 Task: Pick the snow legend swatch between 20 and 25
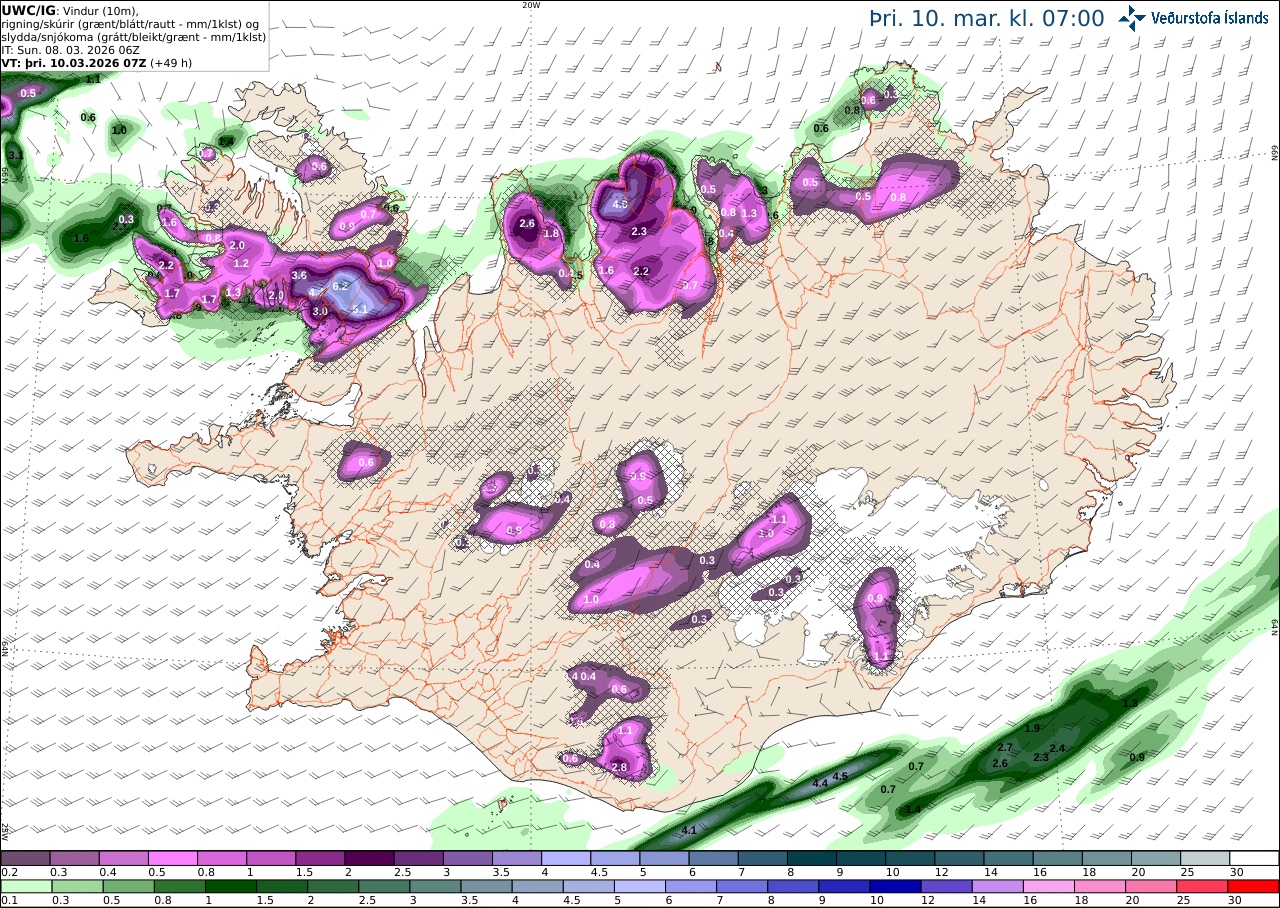pos(1156,858)
